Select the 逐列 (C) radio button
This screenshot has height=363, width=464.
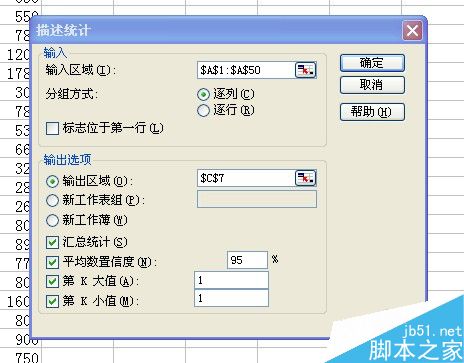pyautogui.click(x=203, y=94)
